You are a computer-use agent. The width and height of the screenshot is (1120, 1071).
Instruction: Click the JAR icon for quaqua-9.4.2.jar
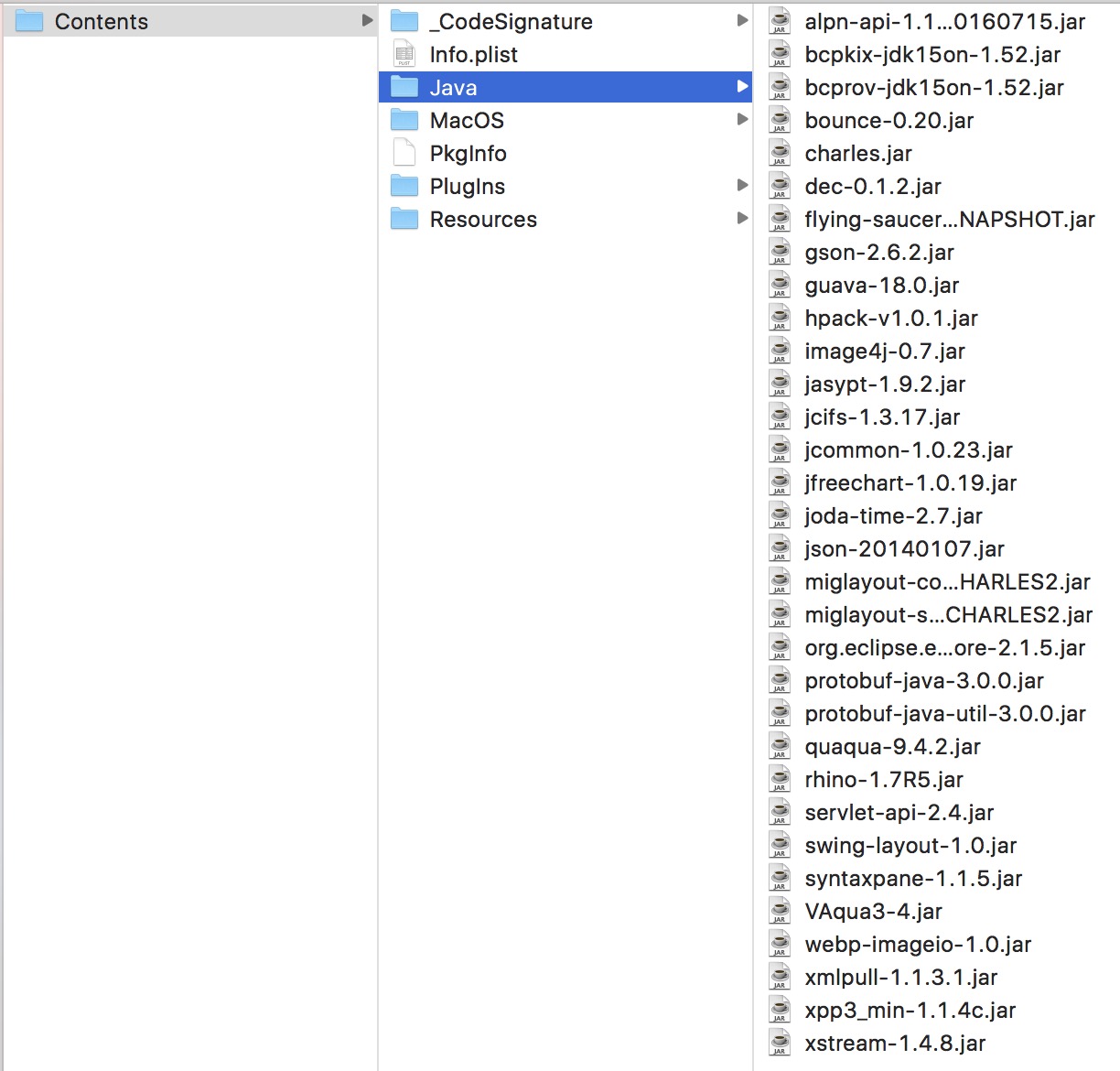click(780, 746)
